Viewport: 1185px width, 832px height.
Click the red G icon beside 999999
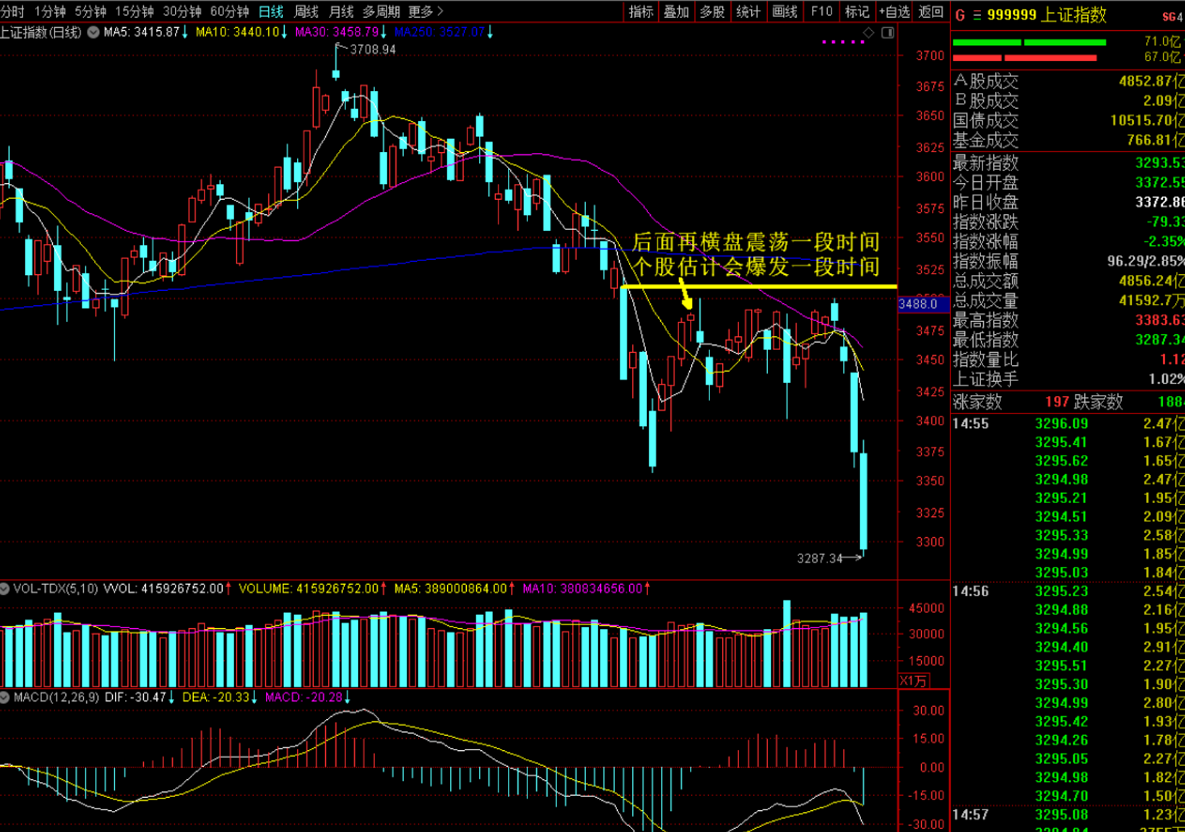(x=960, y=15)
